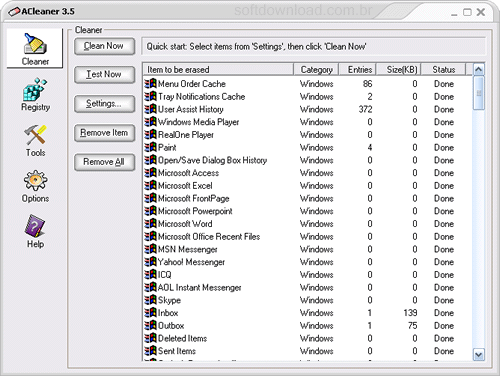Click the 'Sent Items' item text

pyautogui.click(x=177, y=351)
